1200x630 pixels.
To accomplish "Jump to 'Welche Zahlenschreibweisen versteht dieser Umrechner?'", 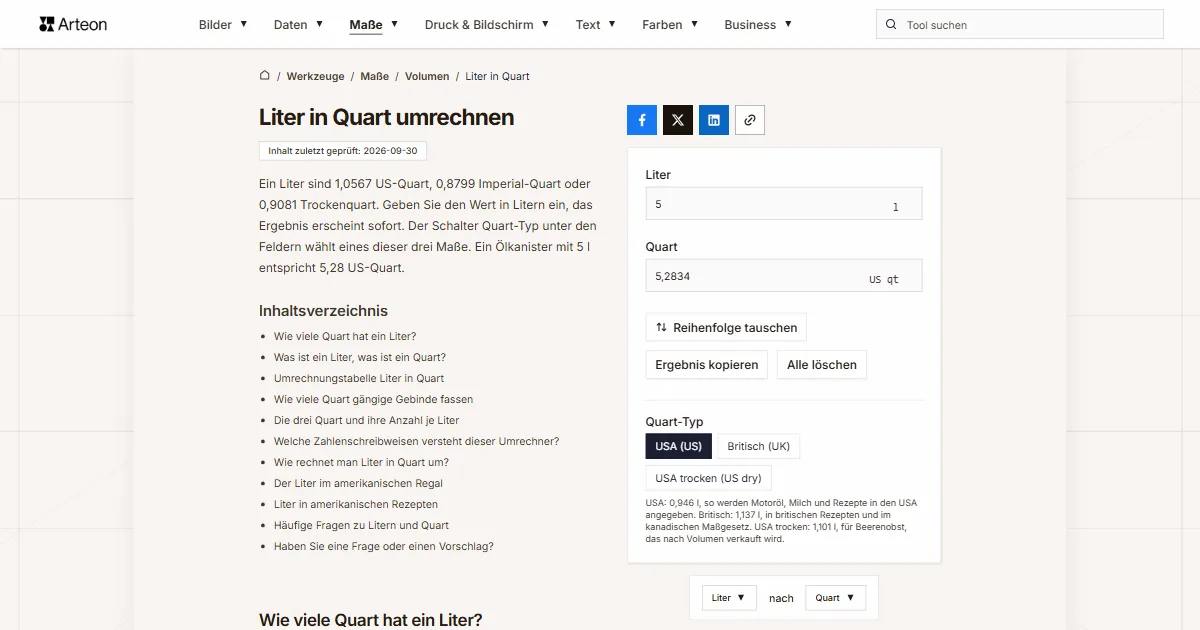I will (x=417, y=441).
